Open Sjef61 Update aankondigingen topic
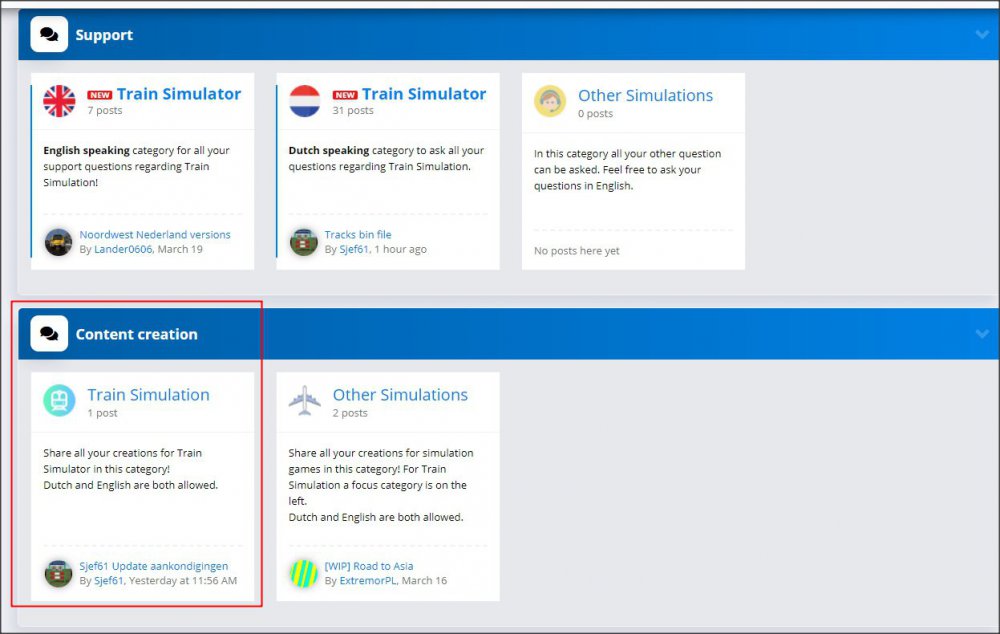This screenshot has height=634, width=1000. [154, 566]
